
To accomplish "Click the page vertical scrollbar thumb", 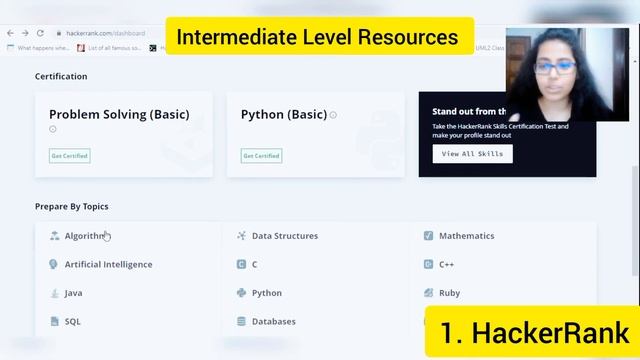I will pos(635,220).
